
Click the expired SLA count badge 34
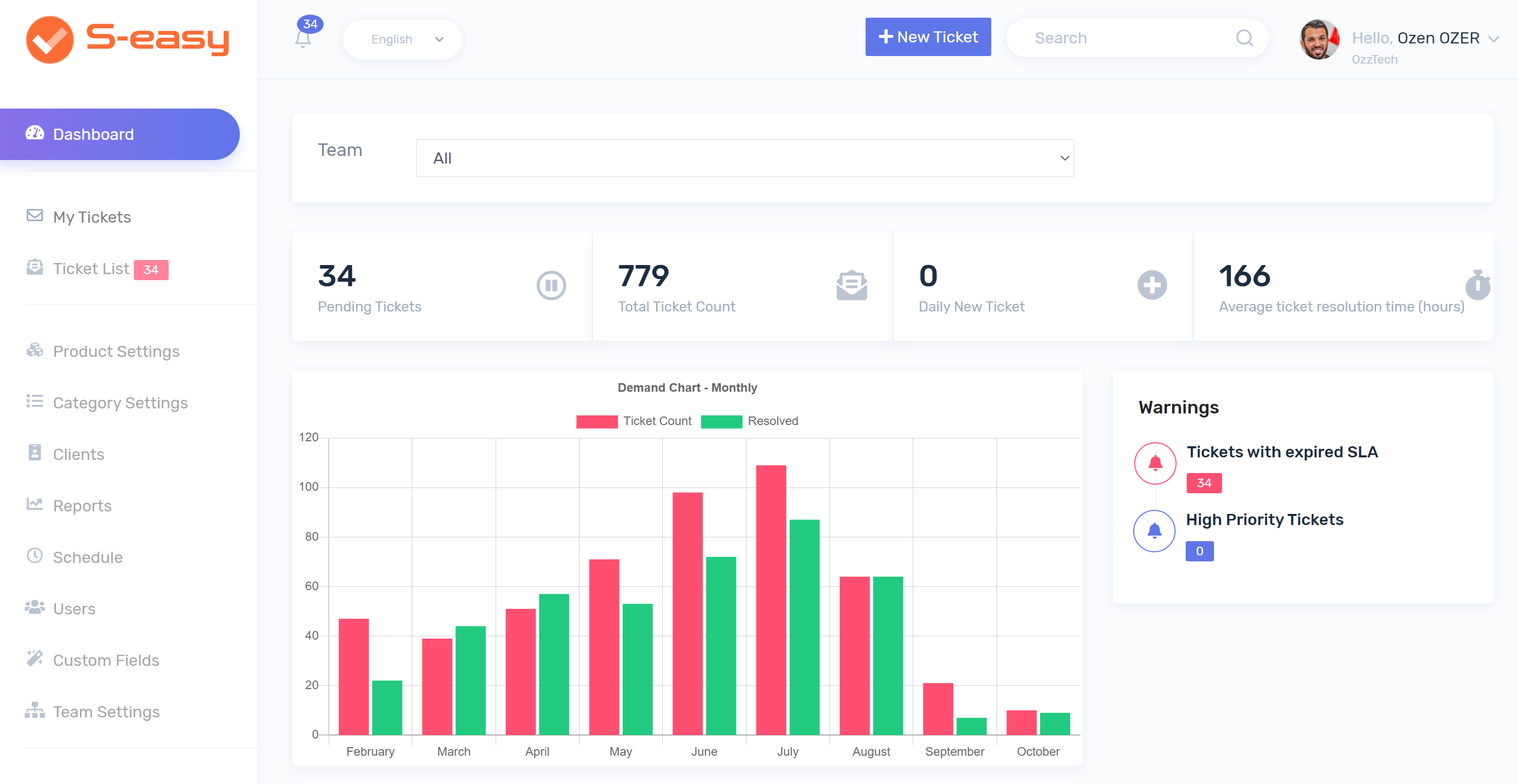click(x=1203, y=483)
